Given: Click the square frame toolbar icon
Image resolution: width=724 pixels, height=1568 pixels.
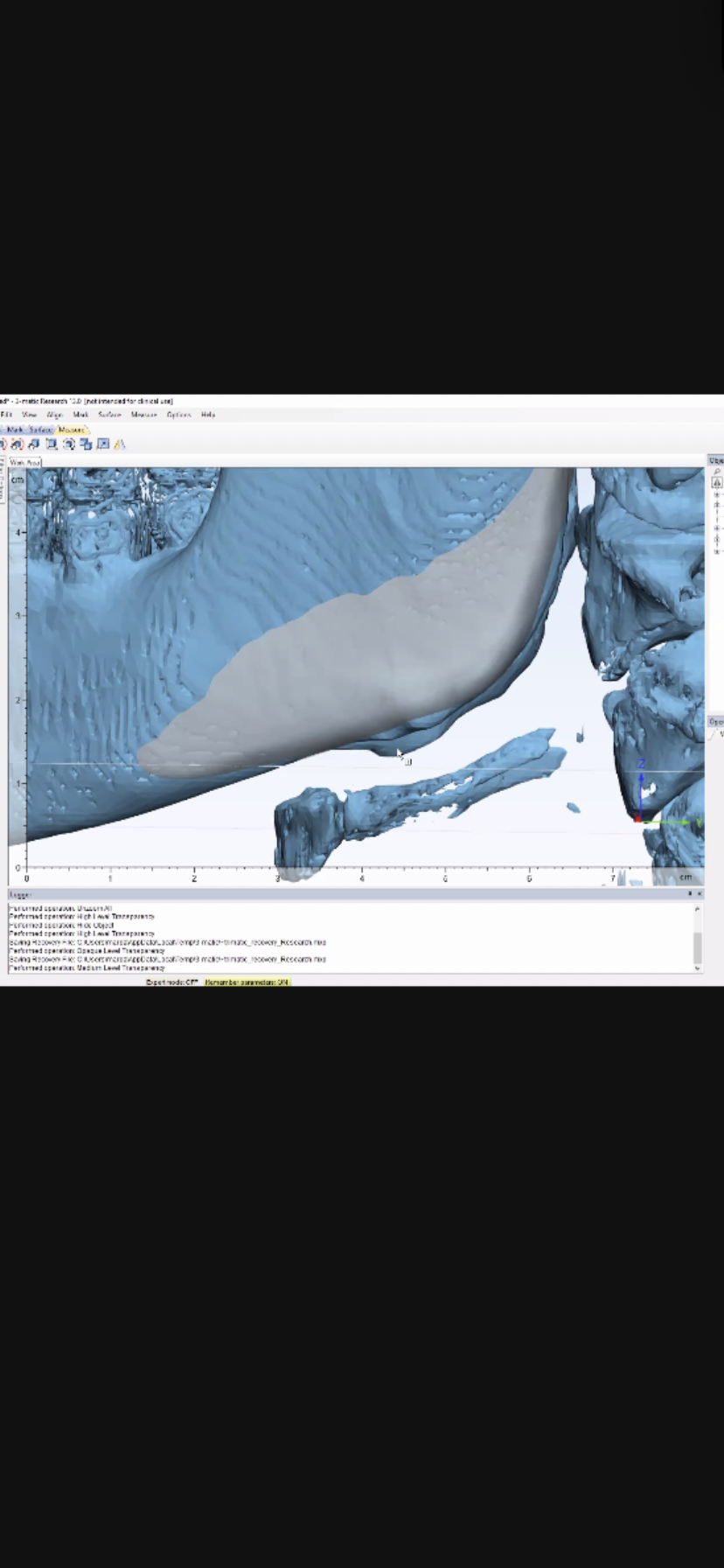Looking at the screenshot, I should [52, 444].
